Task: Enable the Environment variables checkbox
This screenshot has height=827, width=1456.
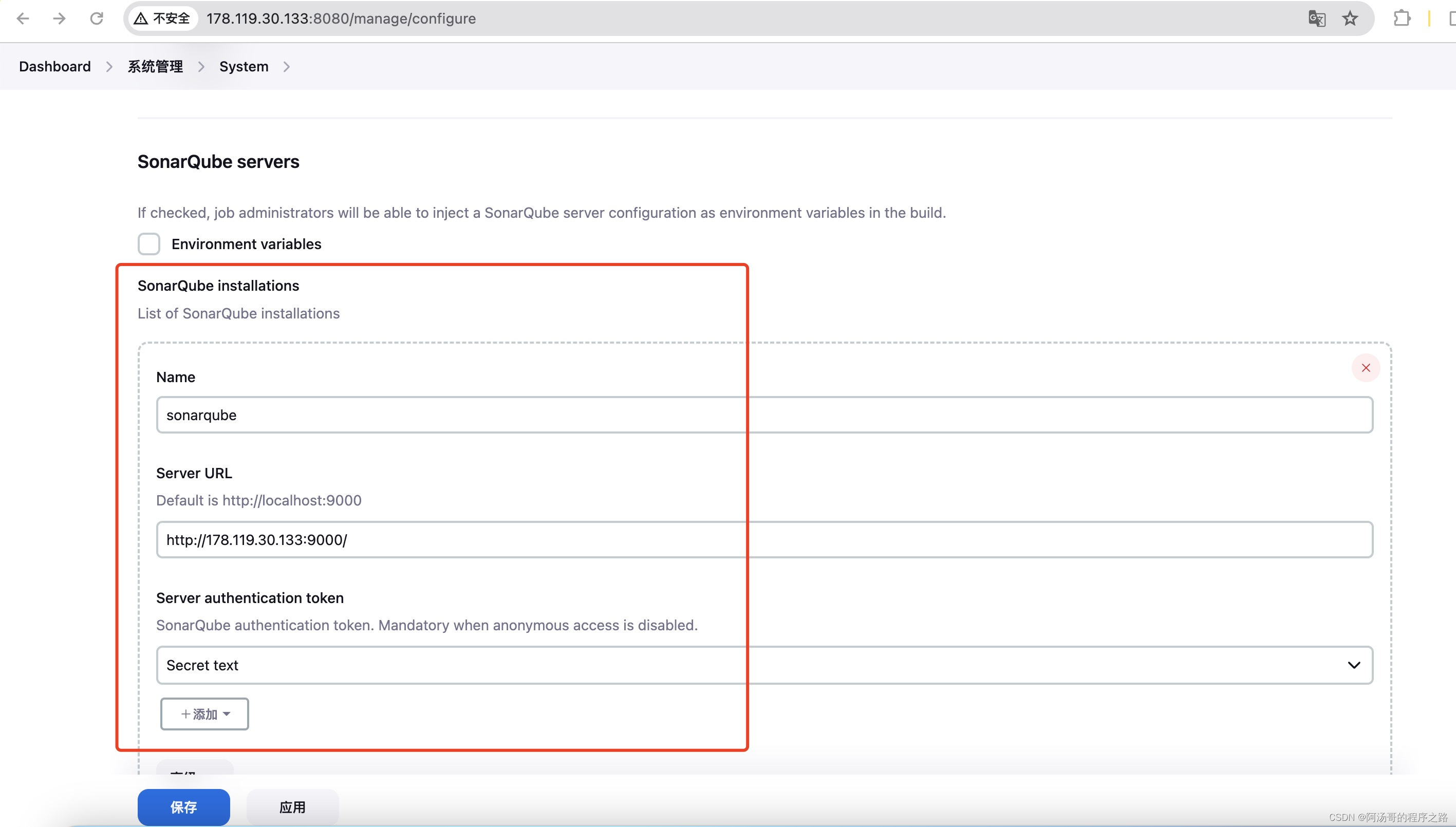Action: [x=149, y=243]
